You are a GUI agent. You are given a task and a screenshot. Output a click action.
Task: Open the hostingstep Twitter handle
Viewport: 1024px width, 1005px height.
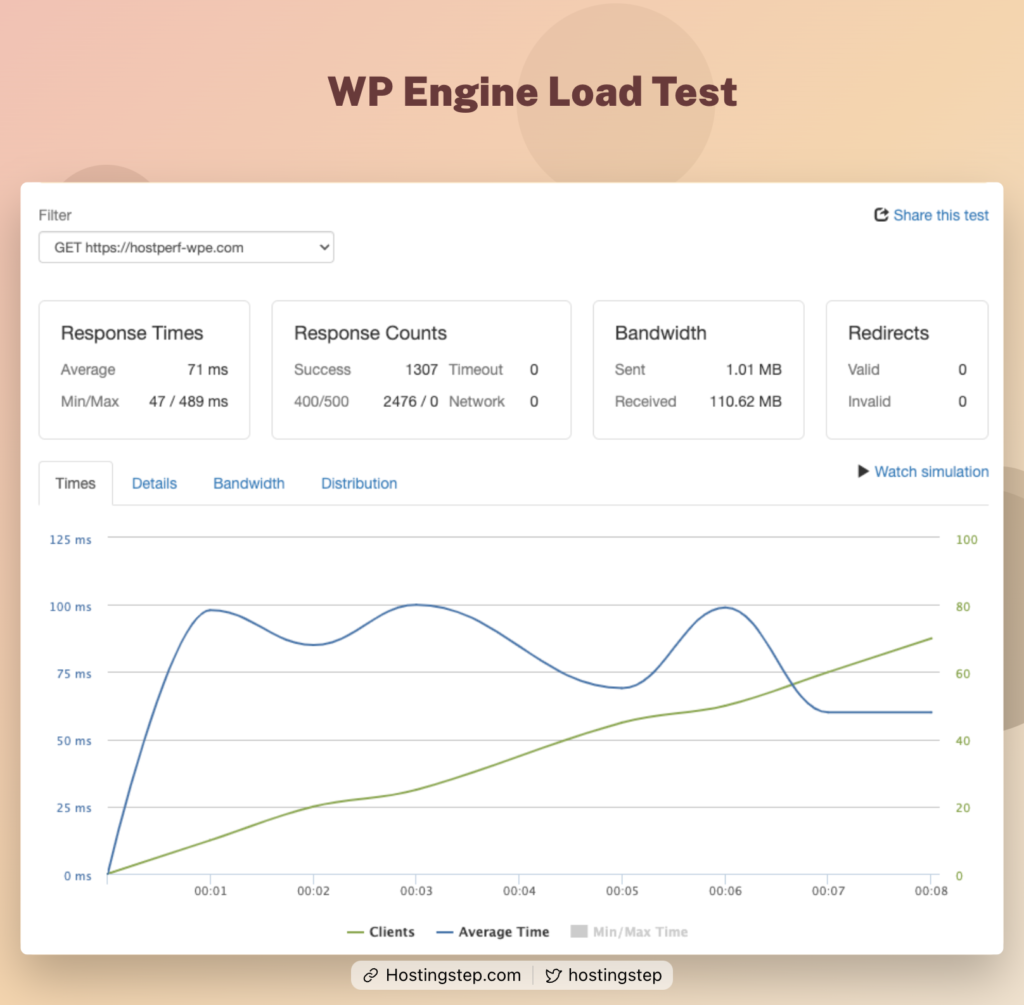tap(615, 975)
